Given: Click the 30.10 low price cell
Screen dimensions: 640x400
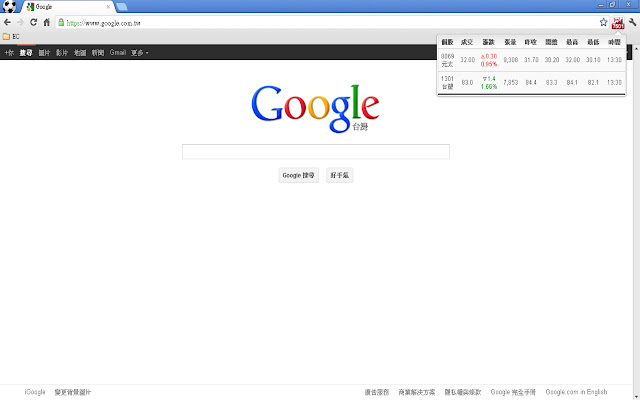Looking at the screenshot, I should point(593,60).
